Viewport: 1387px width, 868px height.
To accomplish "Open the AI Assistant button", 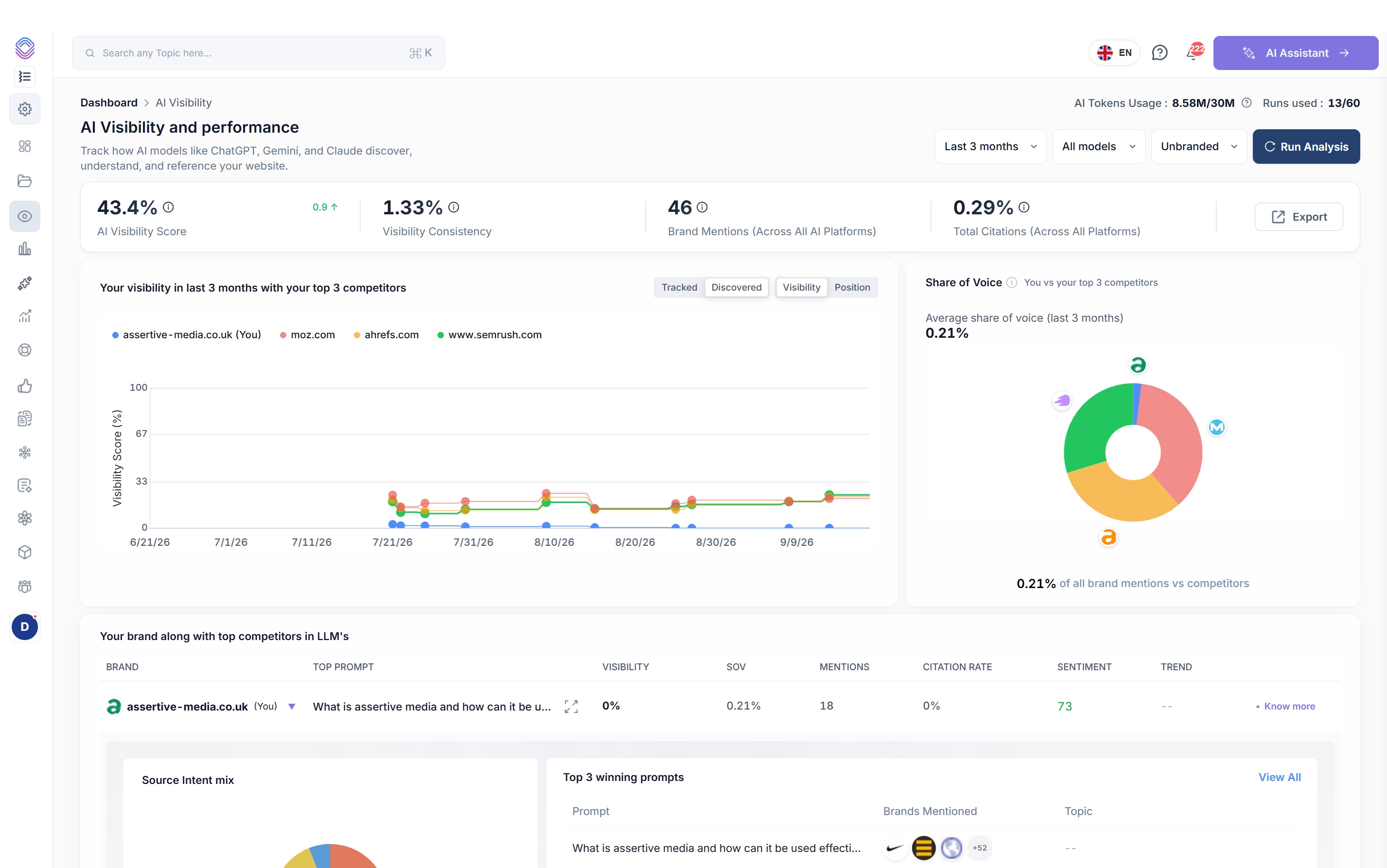I will click(x=1296, y=53).
